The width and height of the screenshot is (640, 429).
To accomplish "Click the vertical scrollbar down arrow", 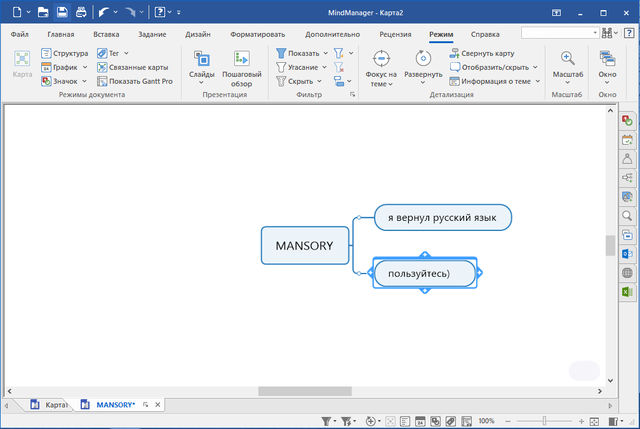I will pyautogui.click(x=610, y=380).
